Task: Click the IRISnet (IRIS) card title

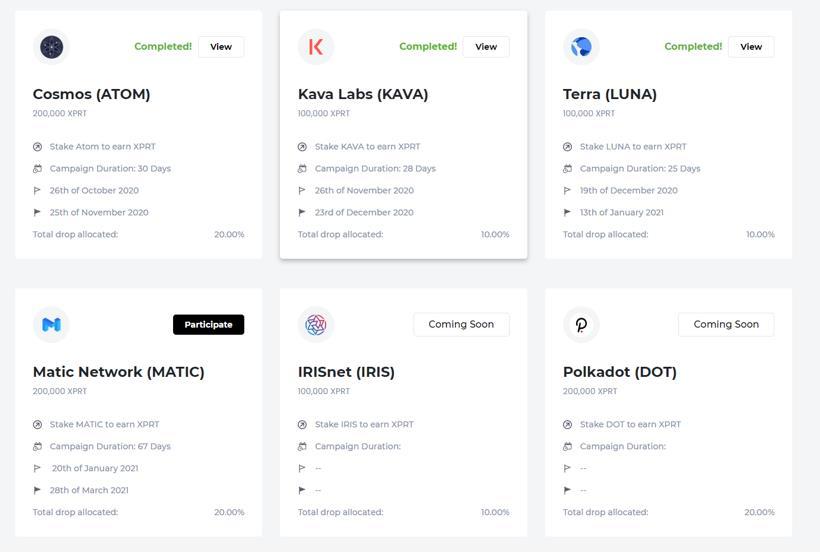Action: 346,372
